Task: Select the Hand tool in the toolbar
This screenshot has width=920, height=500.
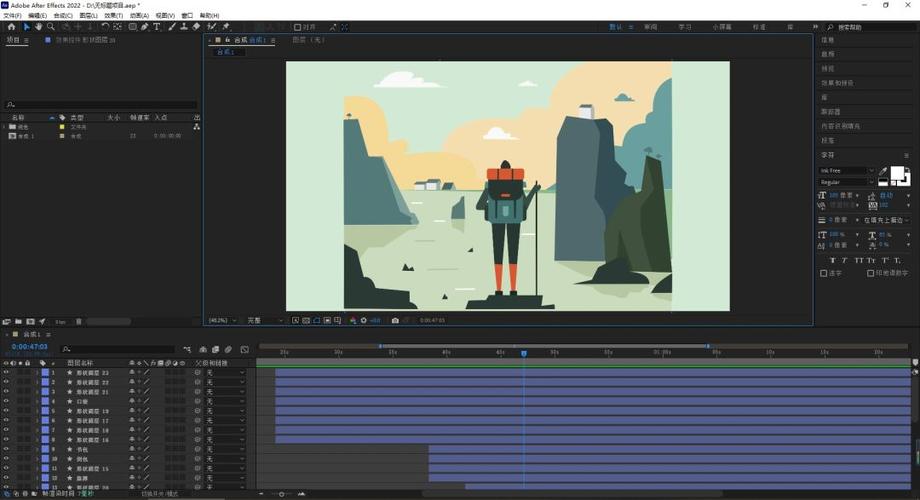Action: [39, 27]
